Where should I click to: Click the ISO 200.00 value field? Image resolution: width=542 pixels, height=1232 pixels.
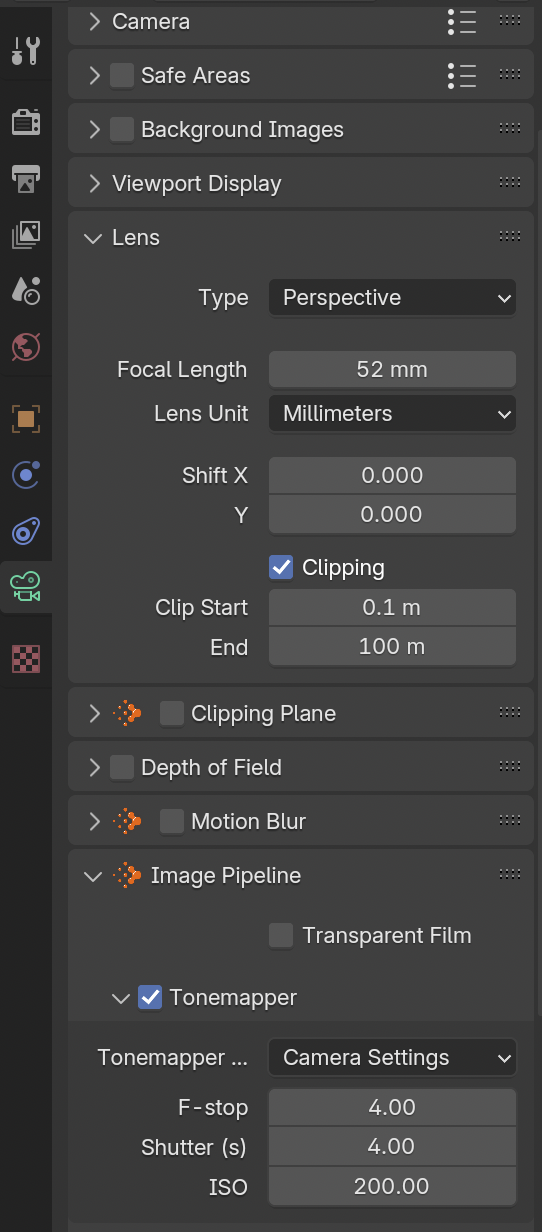coord(392,1186)
